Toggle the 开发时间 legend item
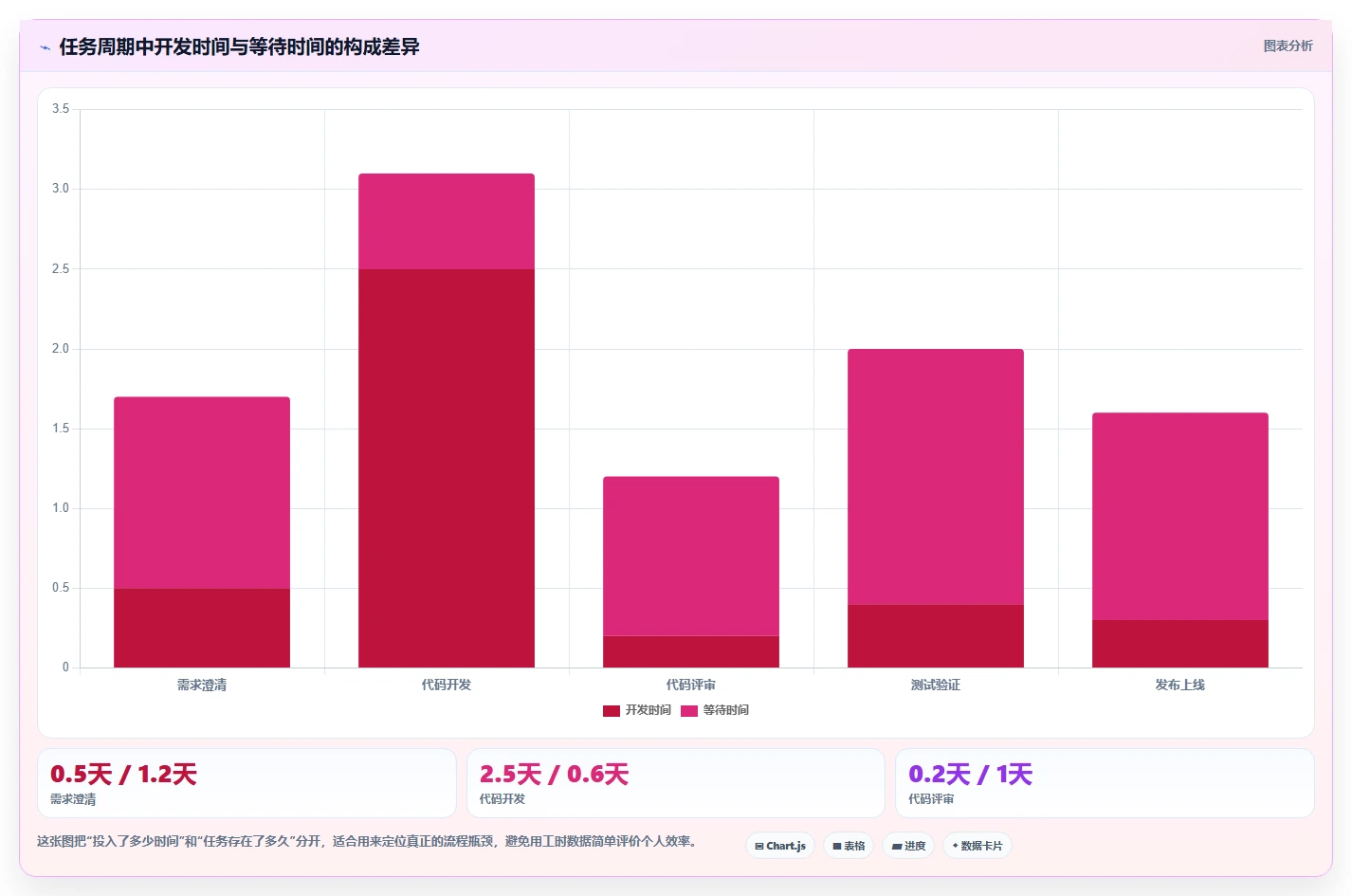 pos(637,710)
